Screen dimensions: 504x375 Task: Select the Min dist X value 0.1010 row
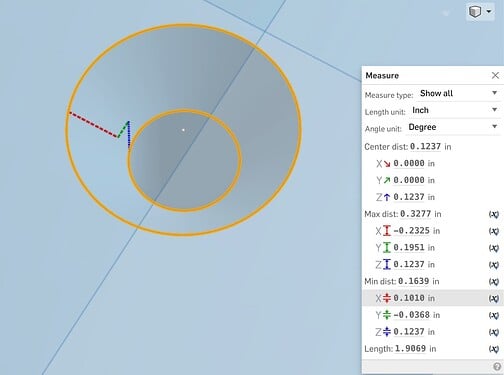[433, 298]
